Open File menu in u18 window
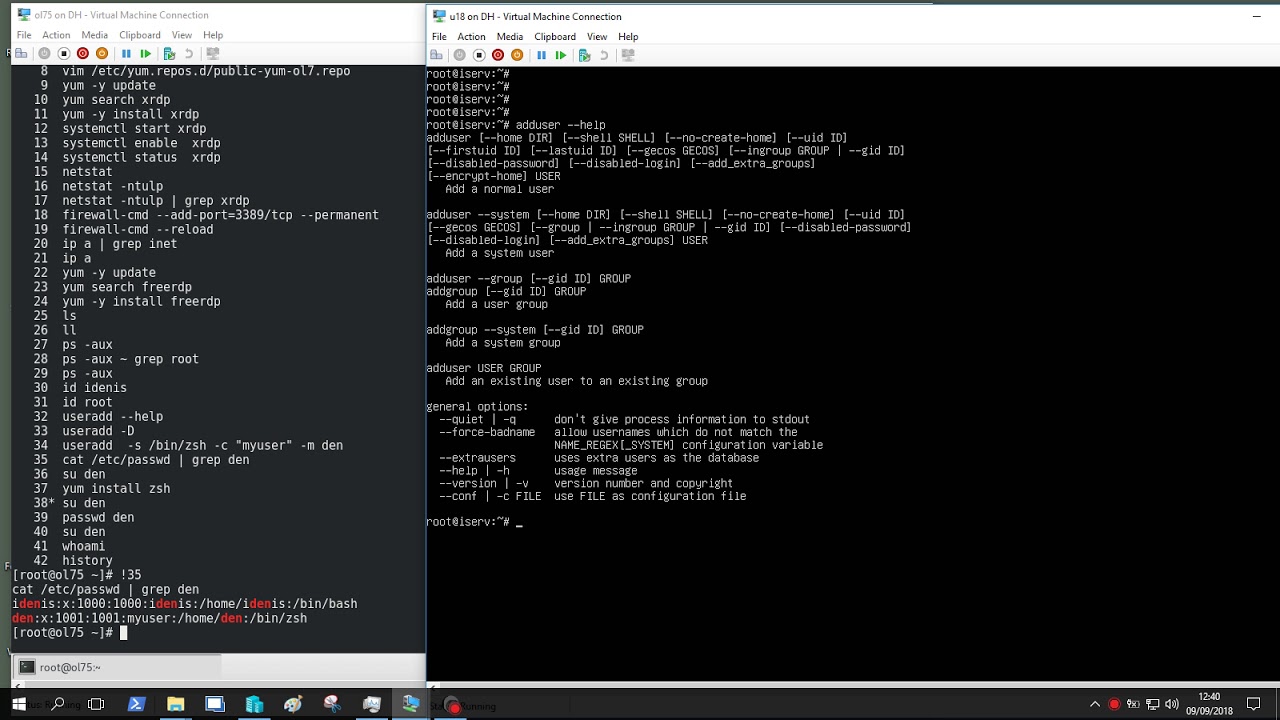 click(x=439, y=37)
